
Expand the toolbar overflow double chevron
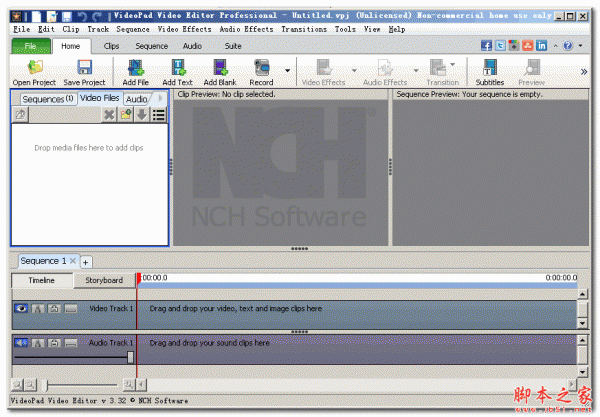(x=584, y=72)
